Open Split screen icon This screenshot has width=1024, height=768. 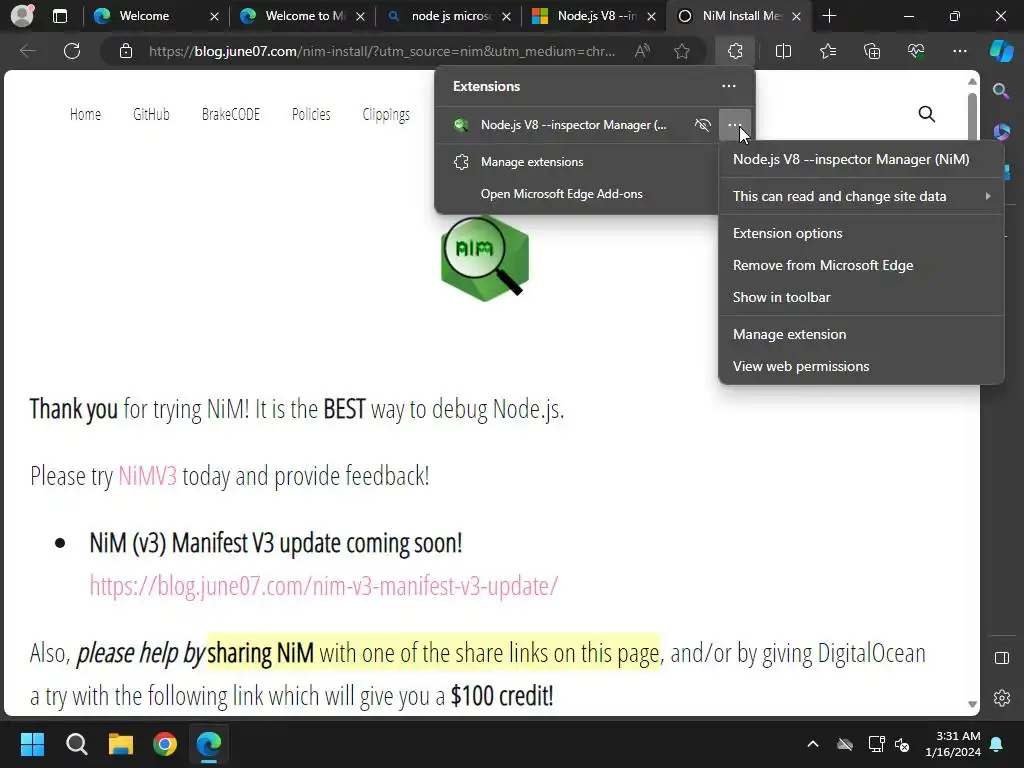click(x=783, y=51)
